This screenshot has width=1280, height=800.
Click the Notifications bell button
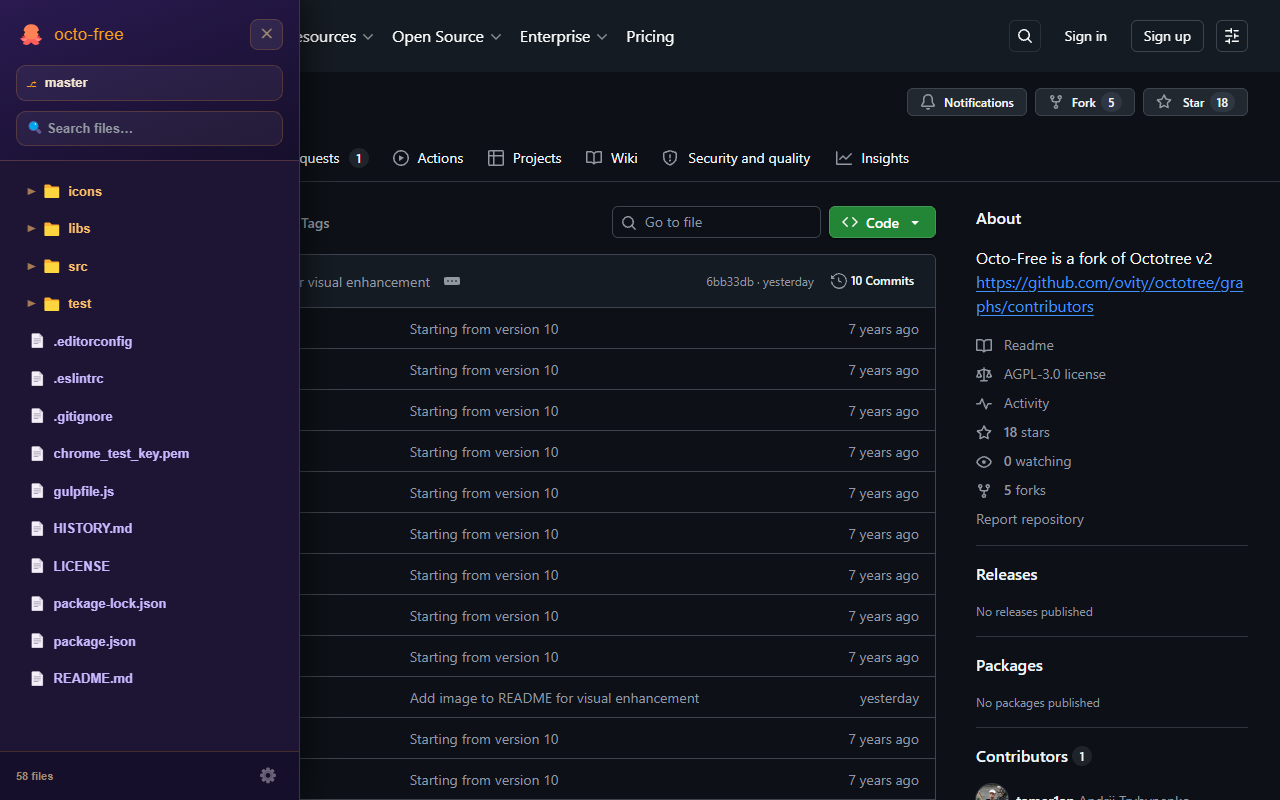pos(967,102)
